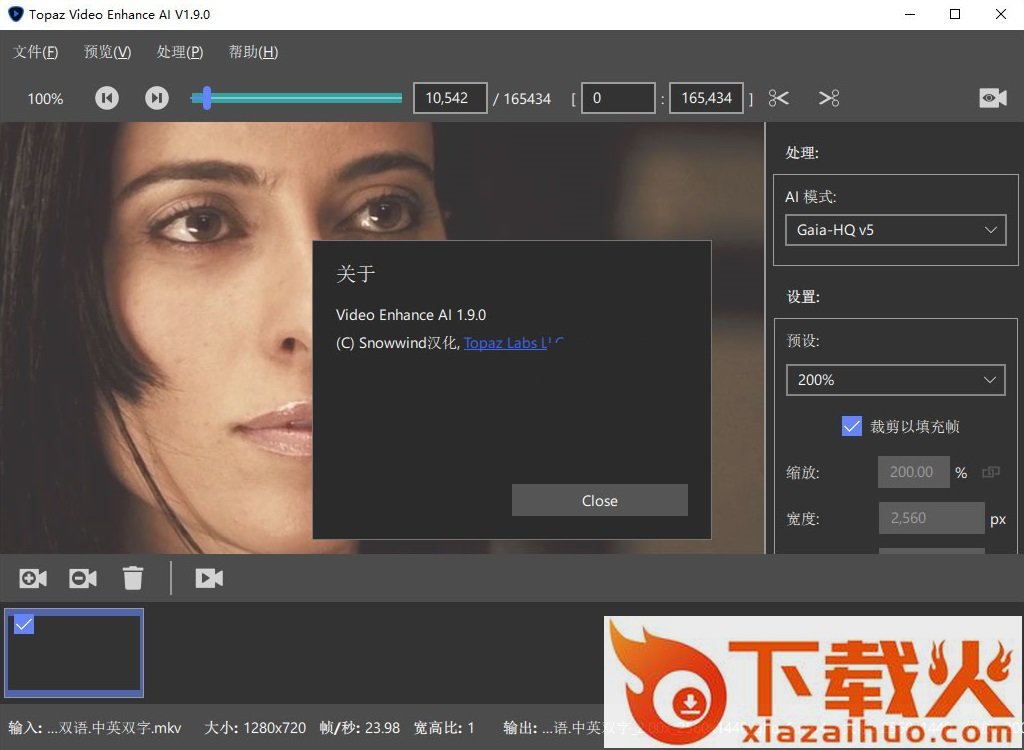Click the current frame field 10,542
Viewport: 1024px width, 750px height.
click(450, 98)
